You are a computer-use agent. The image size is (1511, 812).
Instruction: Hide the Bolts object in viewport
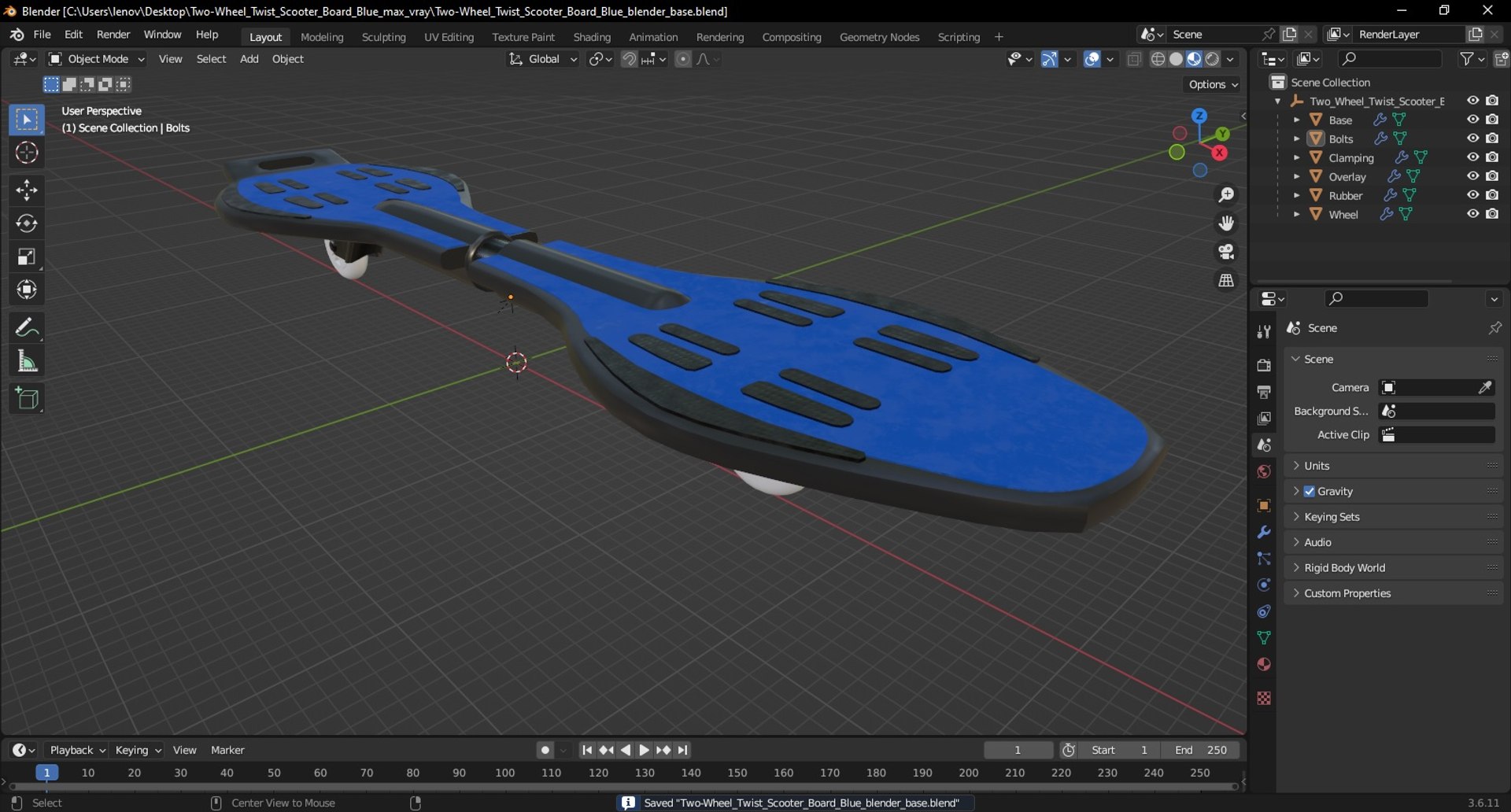point(1472,138)
